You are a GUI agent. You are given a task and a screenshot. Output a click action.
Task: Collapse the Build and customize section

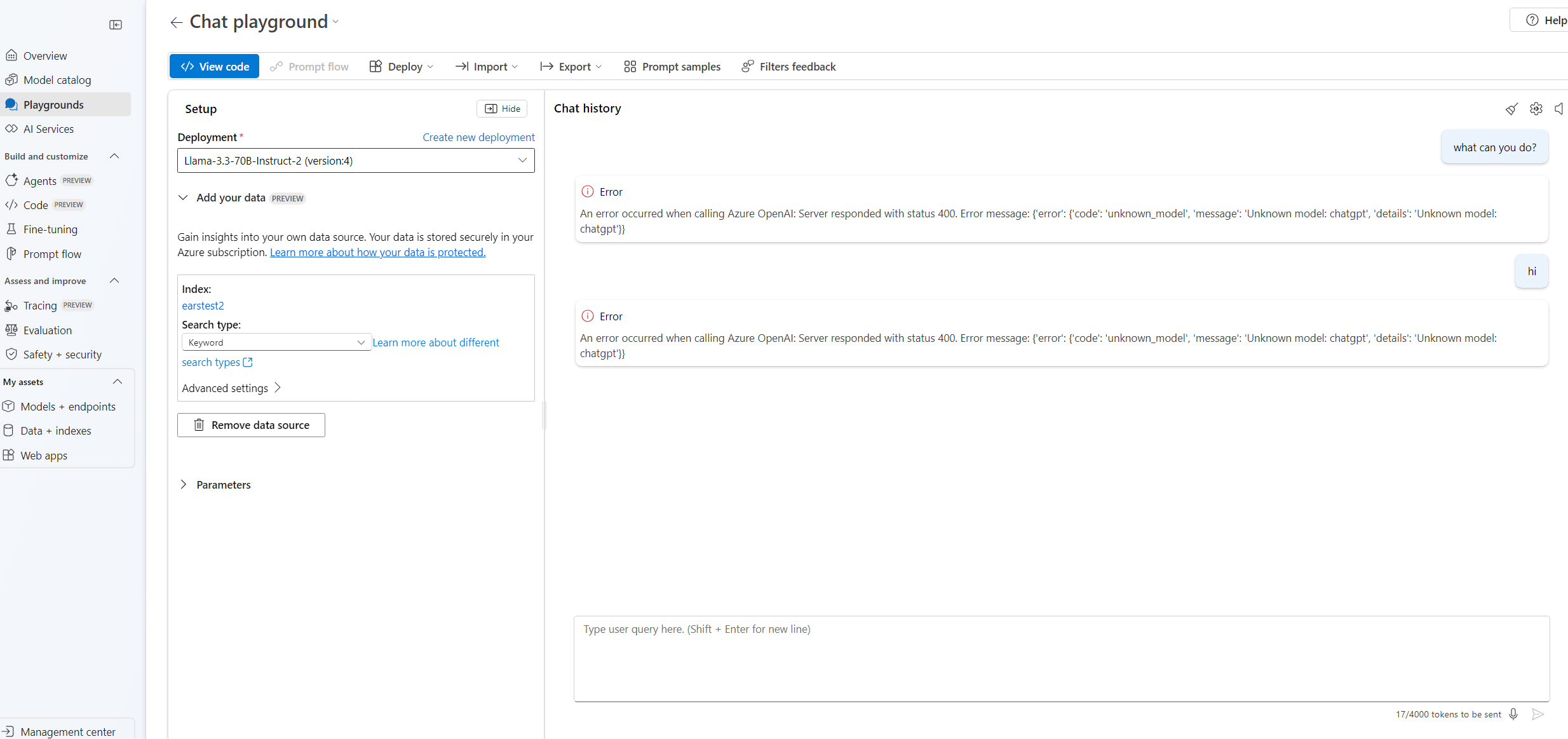point(114,156)
